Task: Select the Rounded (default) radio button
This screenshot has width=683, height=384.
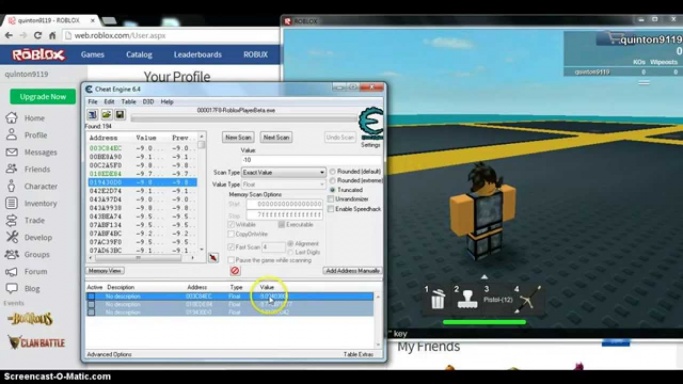Action: click(333, 172)
